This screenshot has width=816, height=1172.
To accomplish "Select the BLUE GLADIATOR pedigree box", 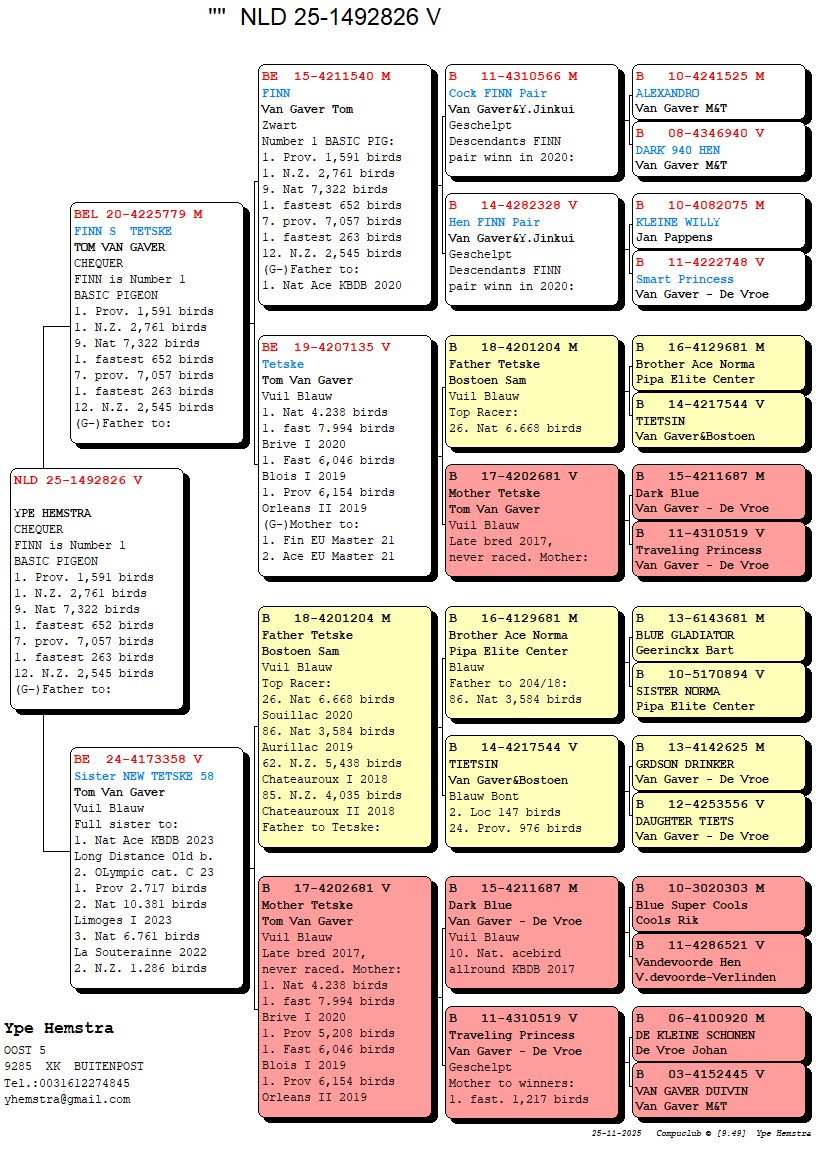I will [x=717, y=634].
